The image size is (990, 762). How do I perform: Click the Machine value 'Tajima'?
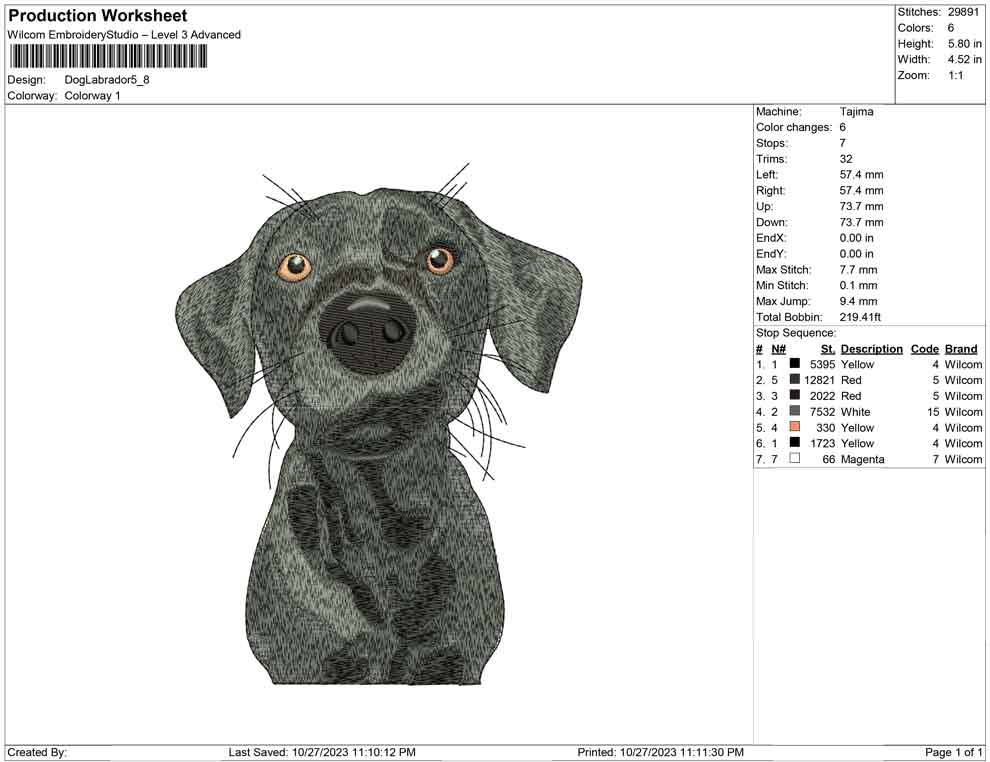pyautogui.click(x=856, y=112)
